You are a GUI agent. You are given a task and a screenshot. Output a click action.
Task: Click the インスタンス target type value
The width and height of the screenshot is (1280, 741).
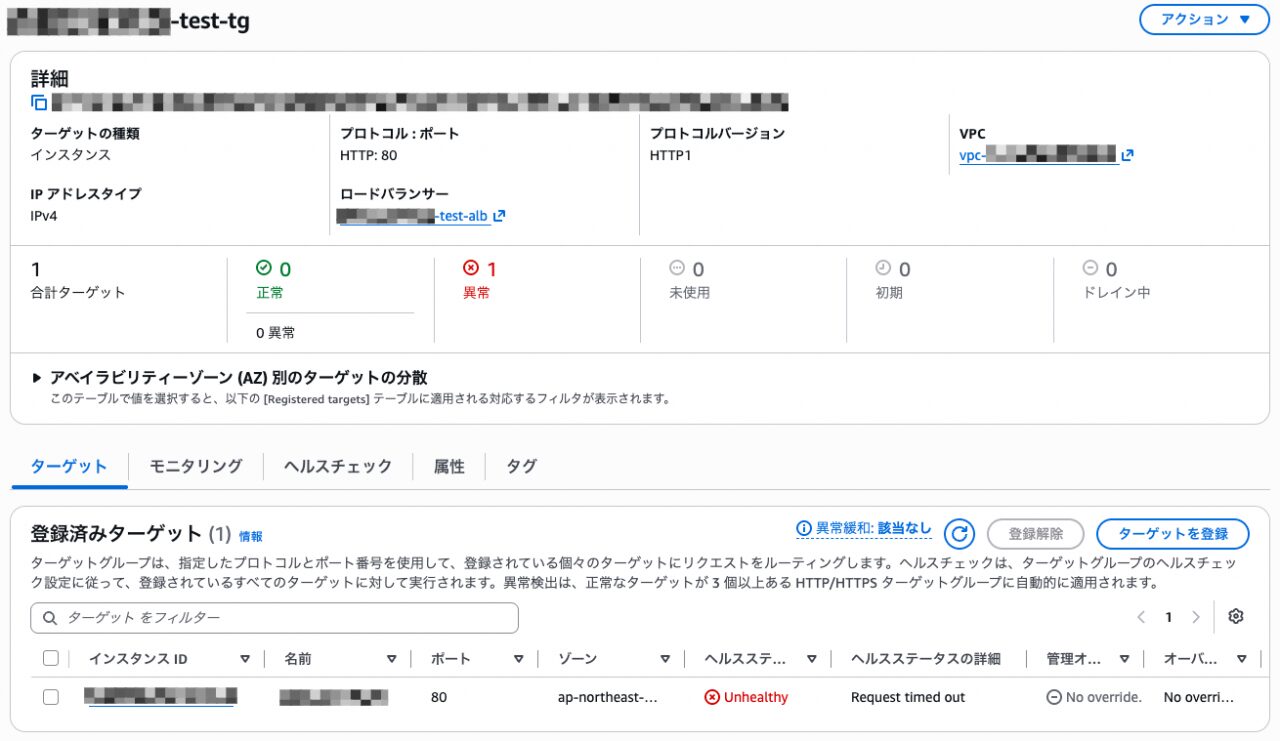(x=71, y=155)
